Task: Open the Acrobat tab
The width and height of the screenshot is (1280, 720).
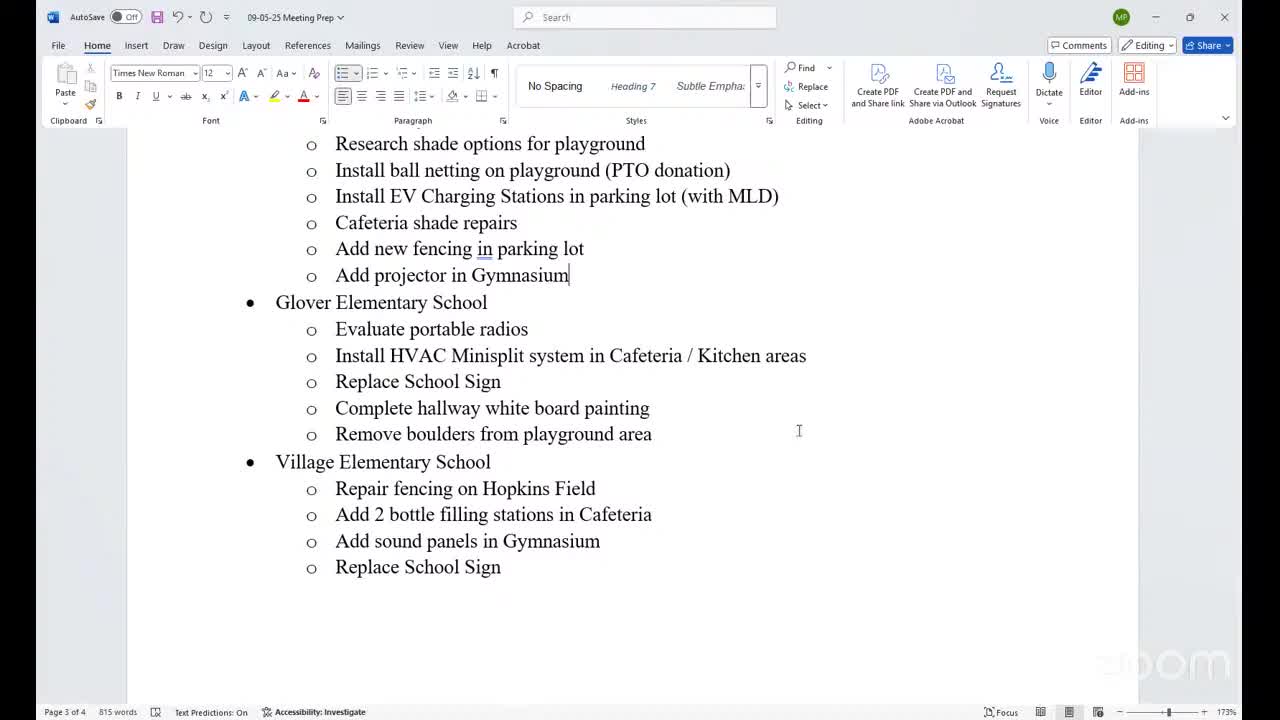Action: [x=523, y=45]
